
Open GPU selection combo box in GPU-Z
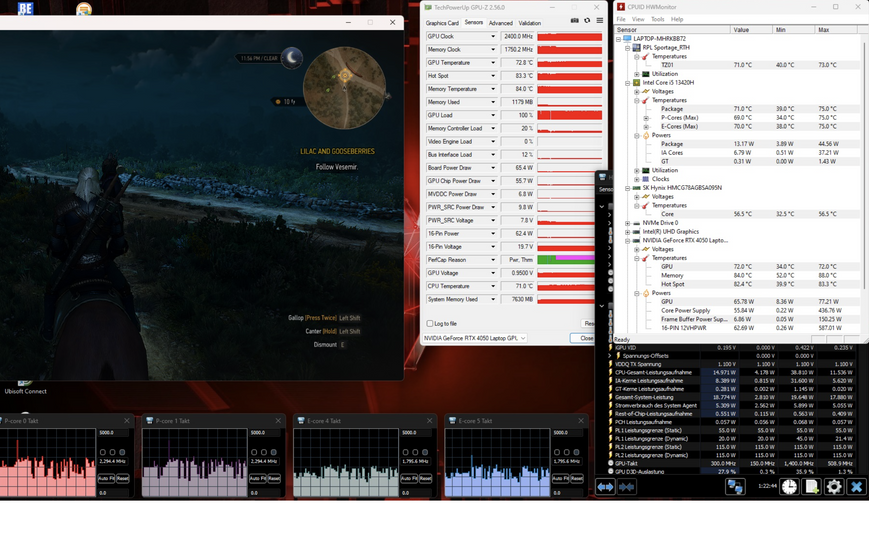coord(474,338)
